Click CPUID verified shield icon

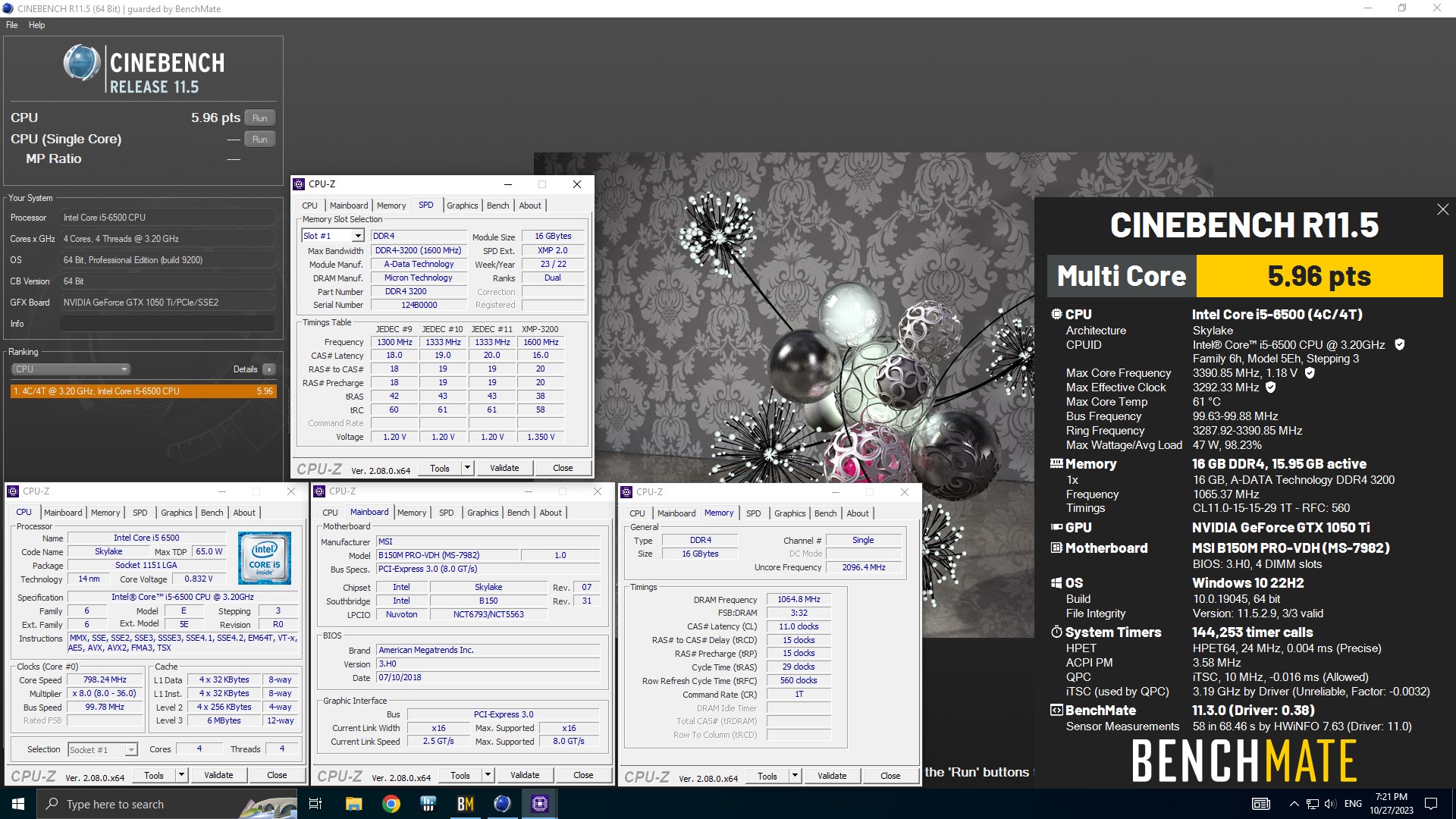point(1400,344)
